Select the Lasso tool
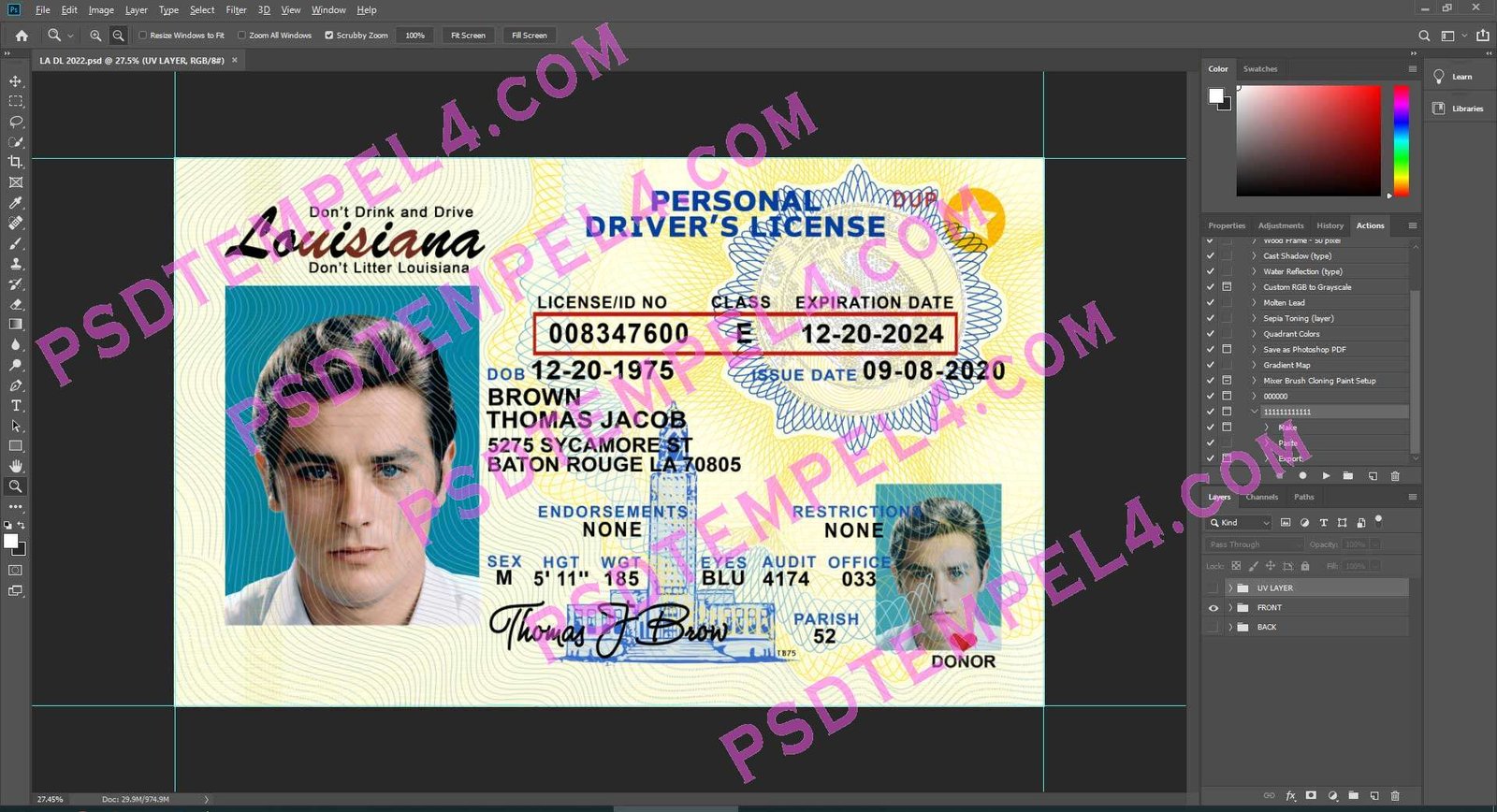Image resolution: width=1497 pixels, height=812 pixels. pos(16,122)
